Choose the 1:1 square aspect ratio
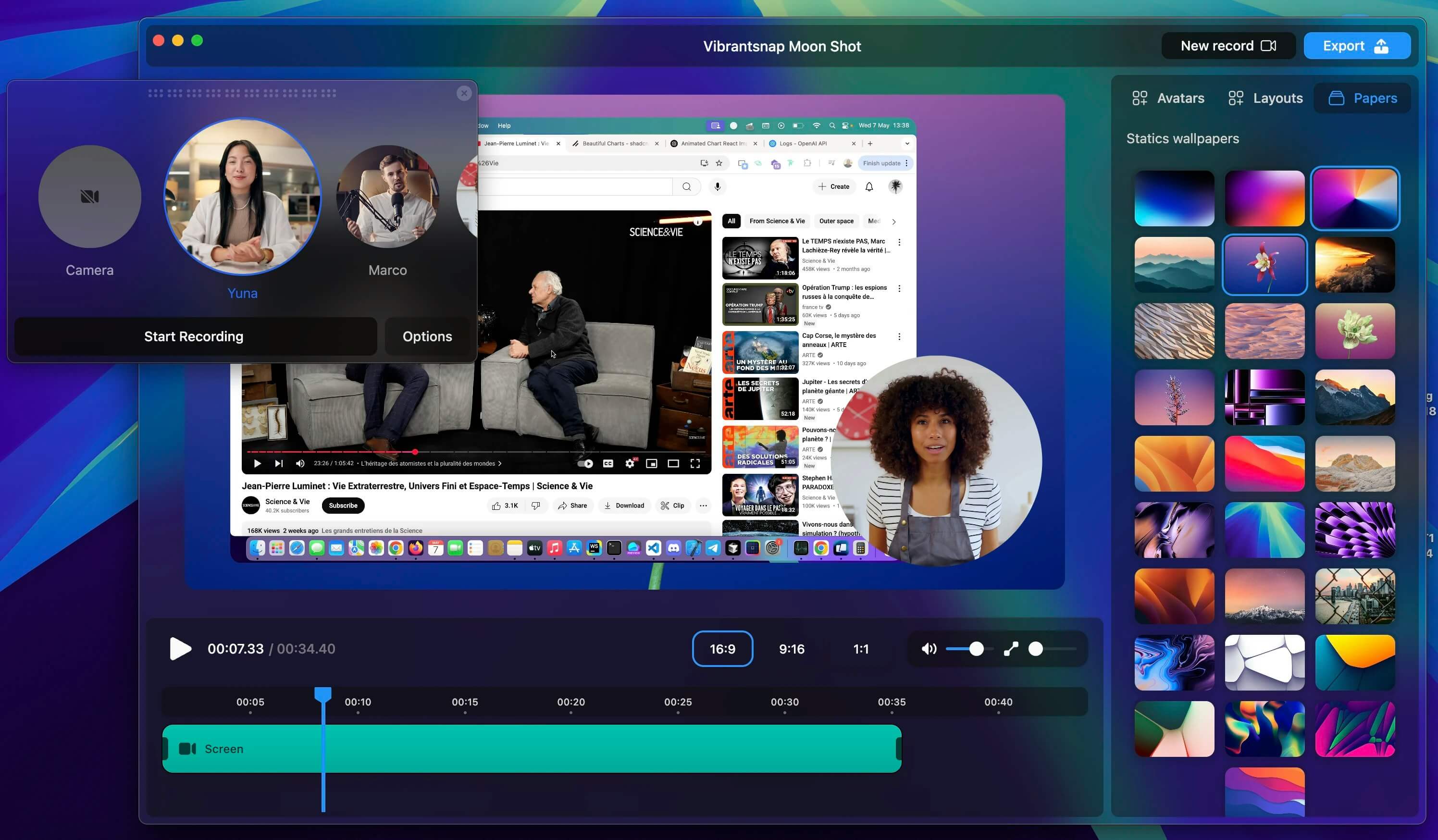The width and height of the screenshot is (1438, 840). pyautogui.click(x=860, y=649)
